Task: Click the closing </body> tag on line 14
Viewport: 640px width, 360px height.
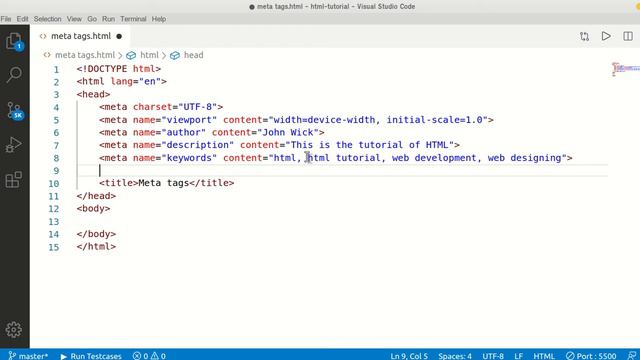Action: [x=96, y=234]
